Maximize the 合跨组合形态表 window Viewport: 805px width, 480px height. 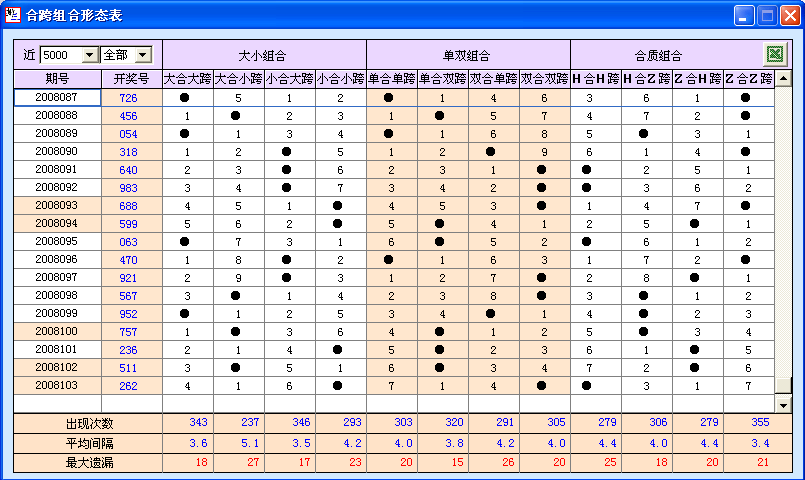click(x=767, y=15)
